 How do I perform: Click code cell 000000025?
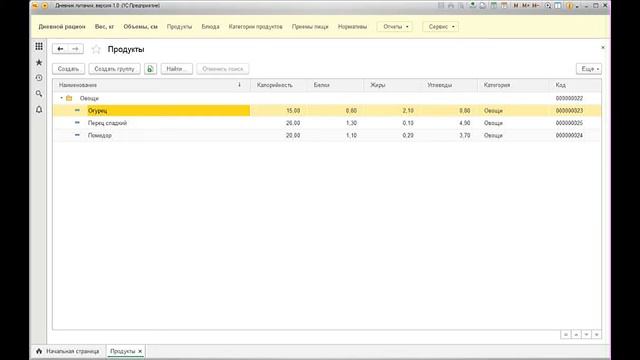pos(569,123)
